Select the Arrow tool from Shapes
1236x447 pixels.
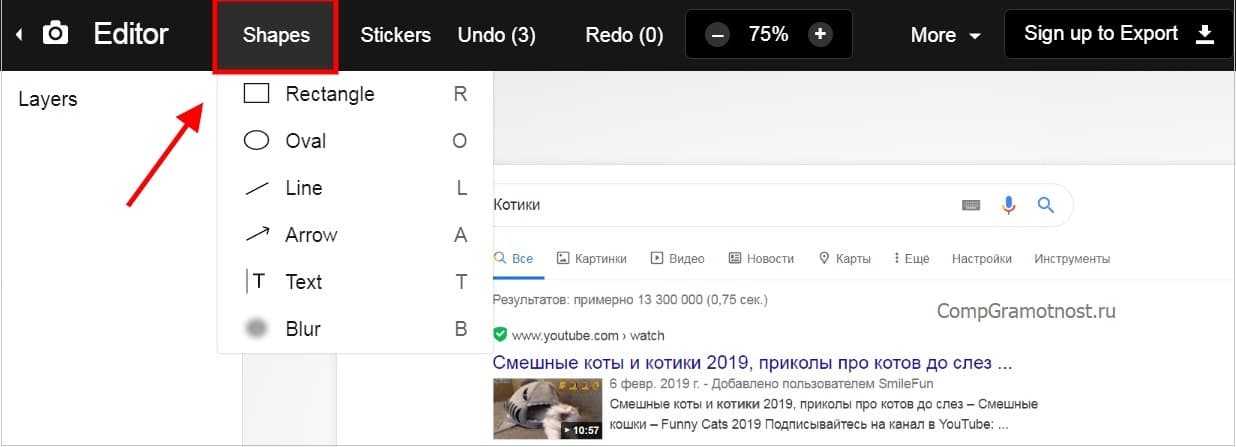[311, 235]
